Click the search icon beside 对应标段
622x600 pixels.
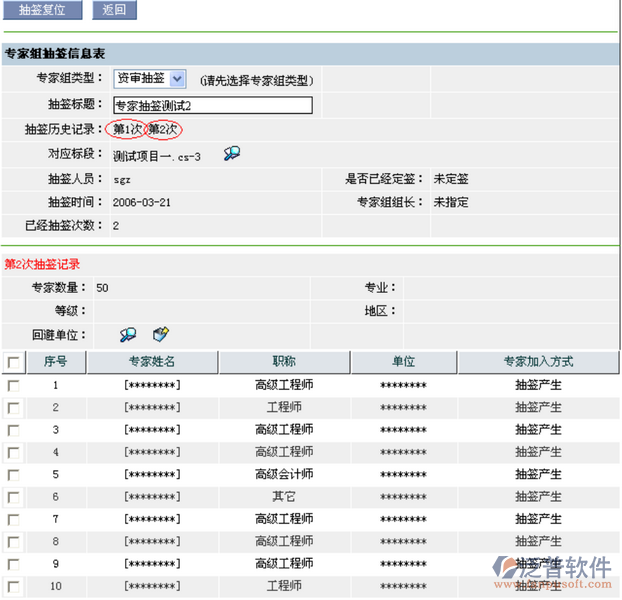pyautogui.click(x=232, y=153)
